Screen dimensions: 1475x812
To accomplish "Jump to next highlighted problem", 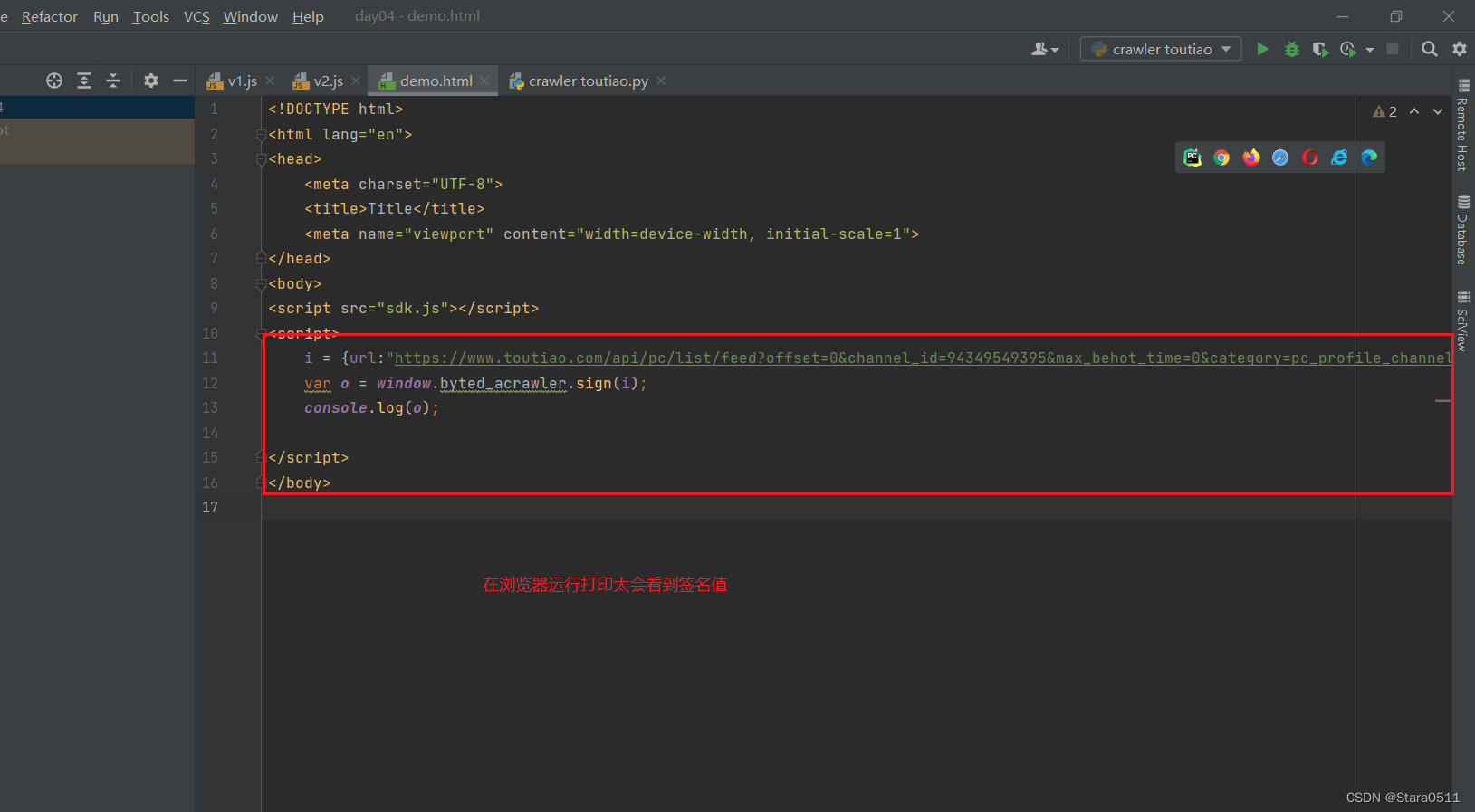I will click(1438, 111).
